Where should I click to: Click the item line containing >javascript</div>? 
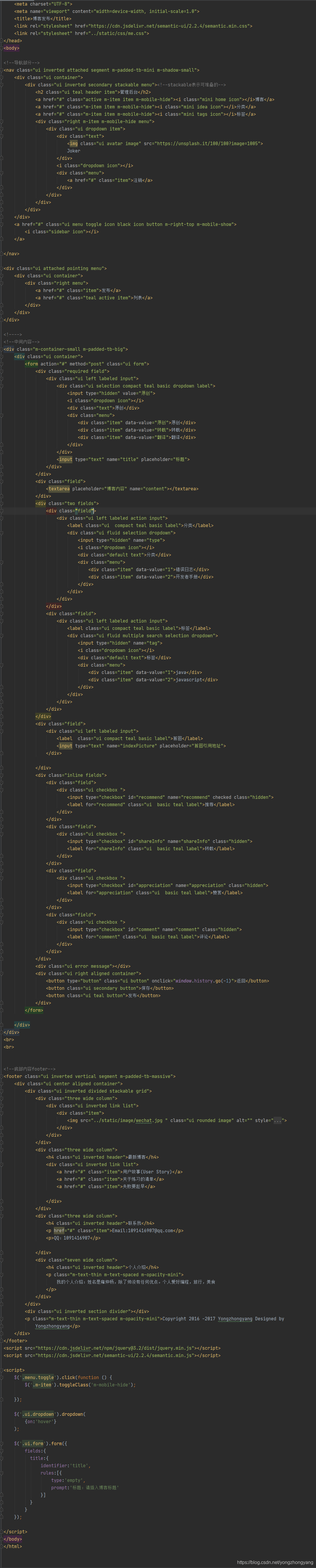(153, 680)
